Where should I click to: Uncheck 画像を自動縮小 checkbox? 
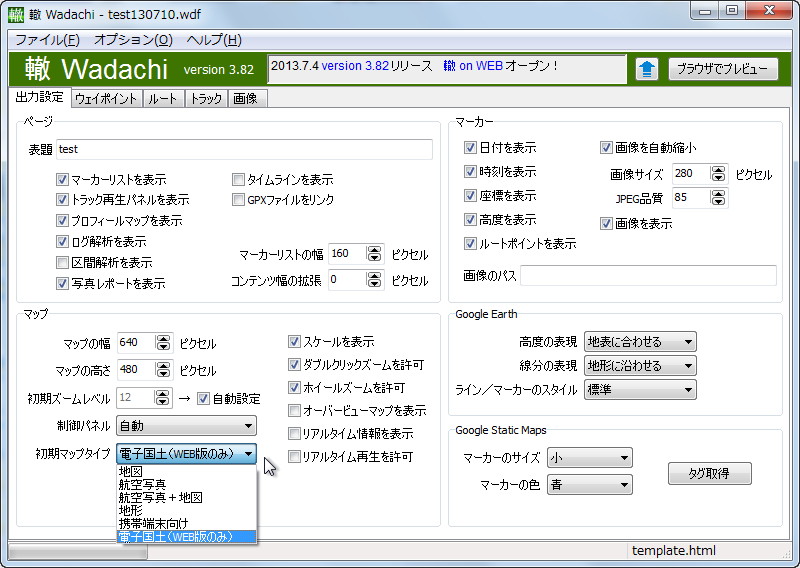pos(606,147)
